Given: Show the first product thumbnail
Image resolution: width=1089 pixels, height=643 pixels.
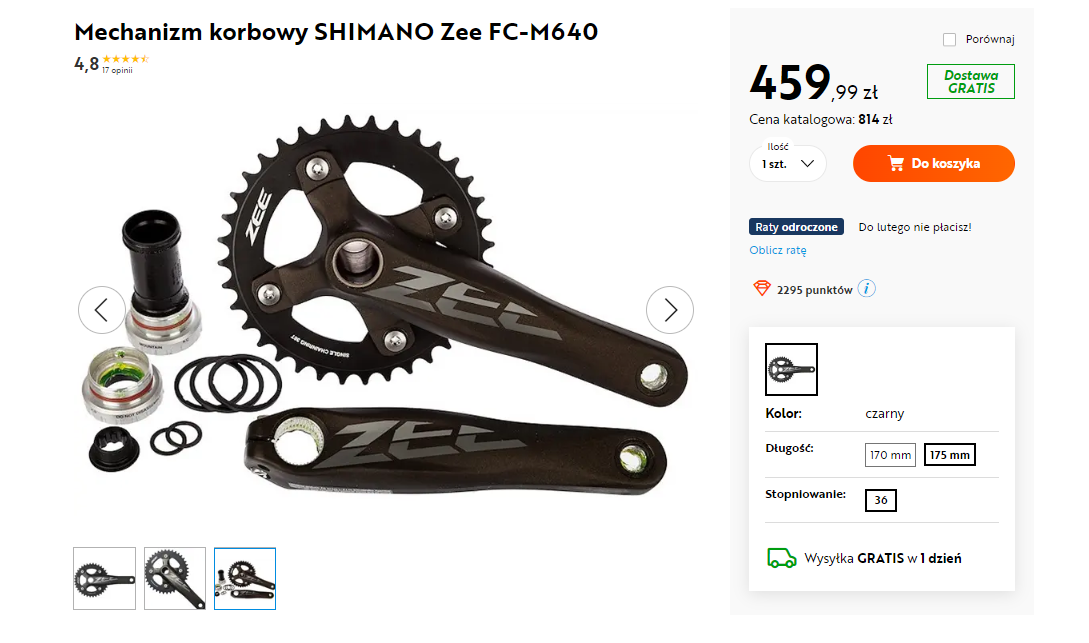Looking at the screenshot, I should [104, 578].
